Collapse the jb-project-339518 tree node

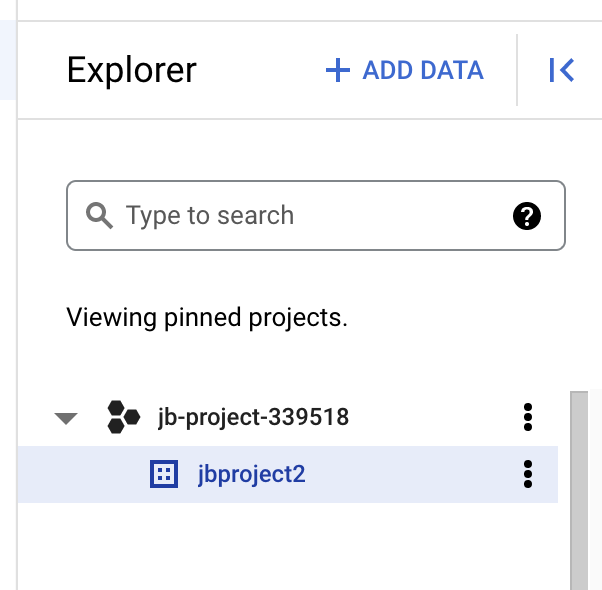pyautogui.click(x=66, y=418)
